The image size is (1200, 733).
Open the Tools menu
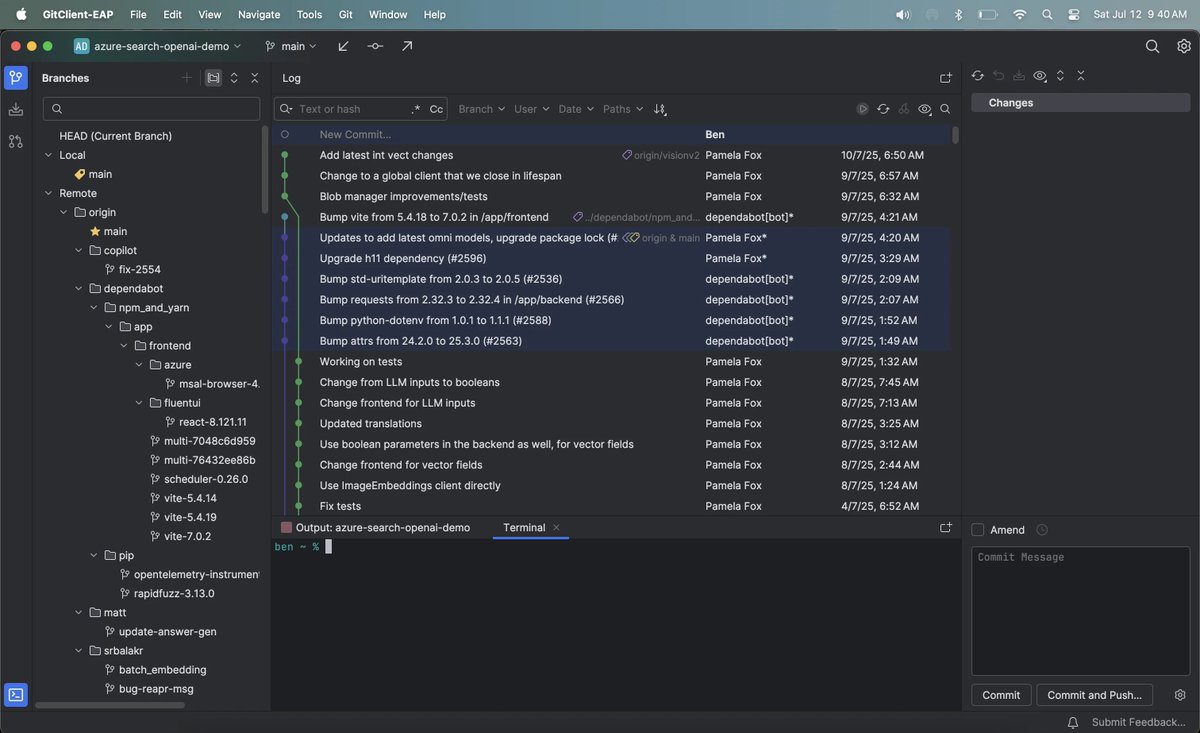tap(310, 15)
